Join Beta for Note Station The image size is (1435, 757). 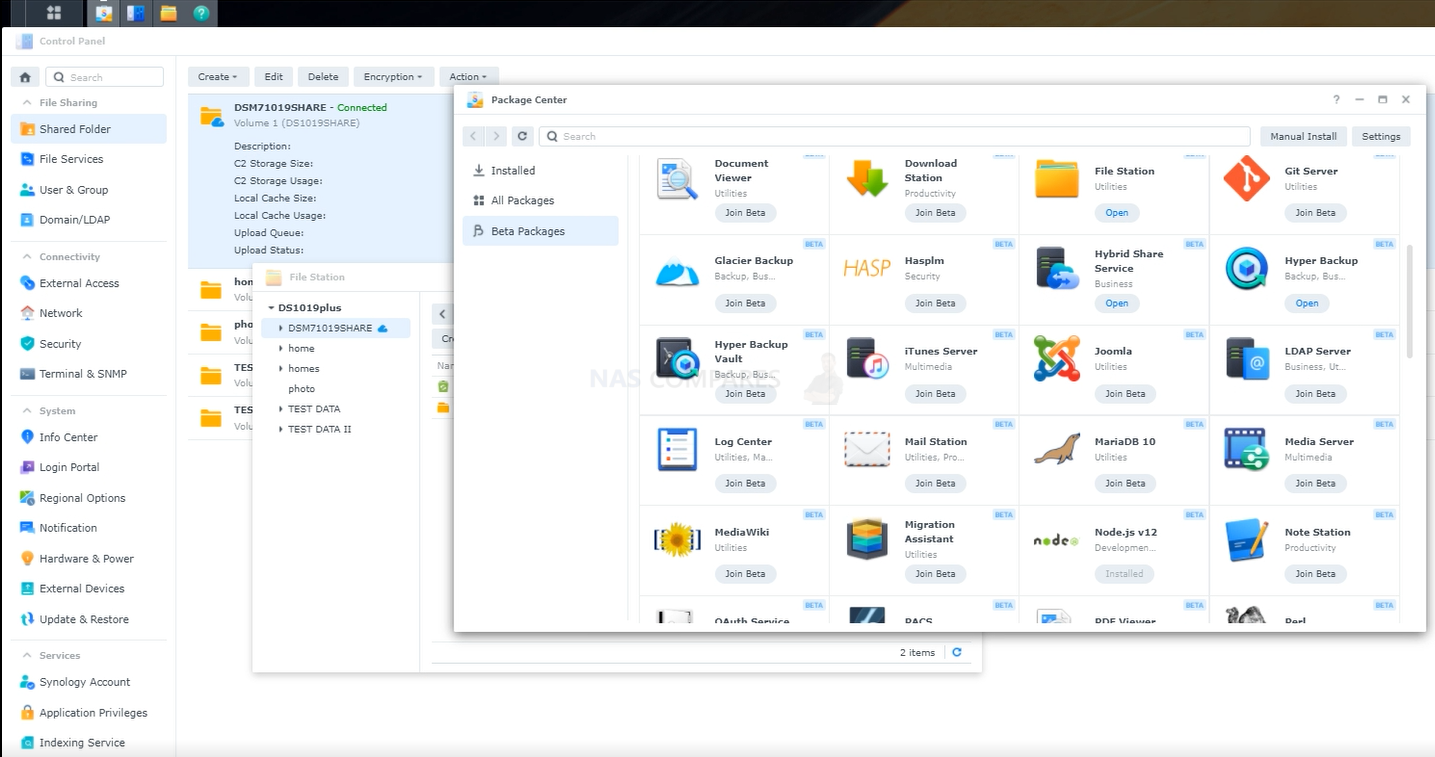click(x=1315, y=574)
